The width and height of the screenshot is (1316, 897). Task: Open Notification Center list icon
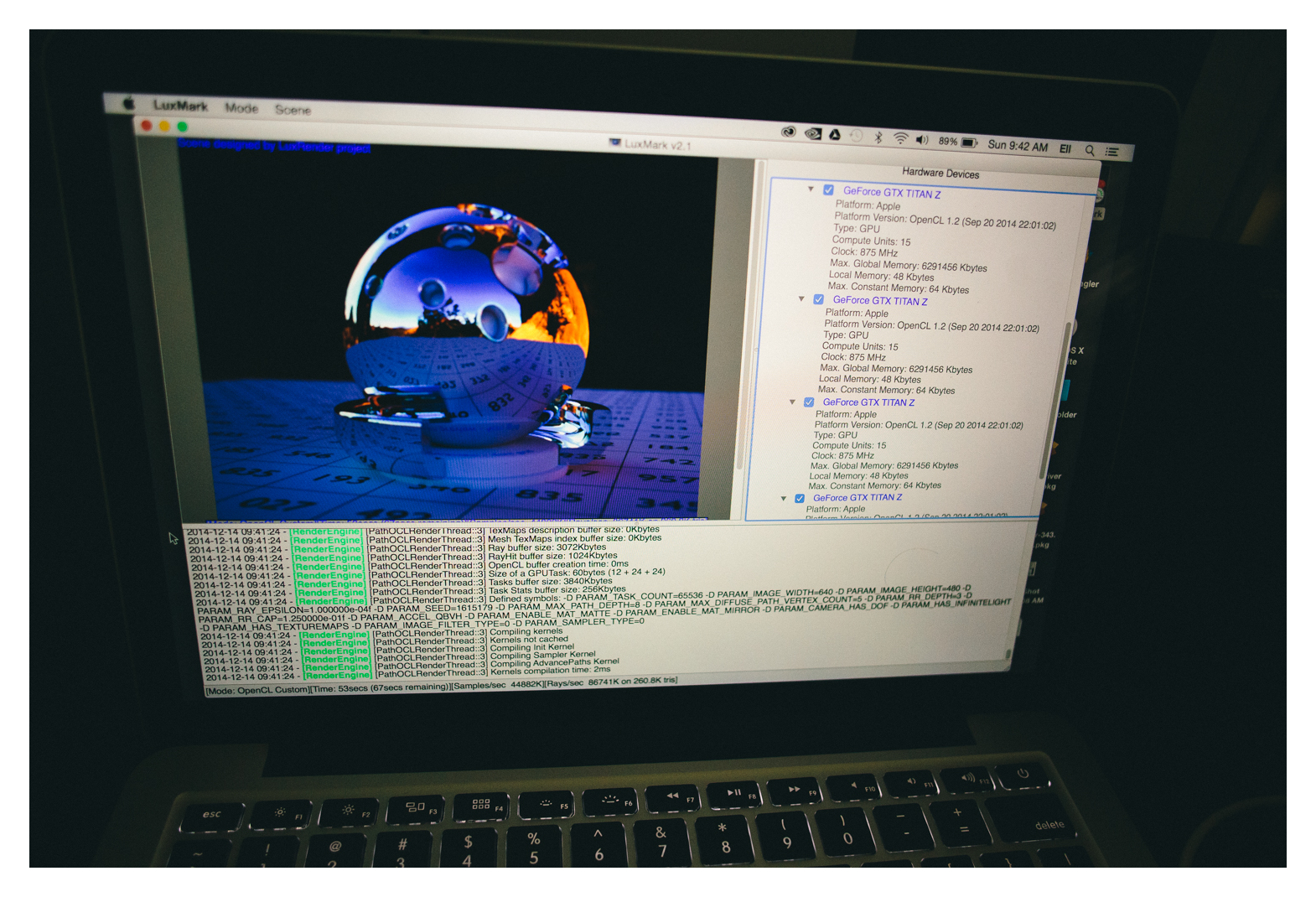(1112, 152)
